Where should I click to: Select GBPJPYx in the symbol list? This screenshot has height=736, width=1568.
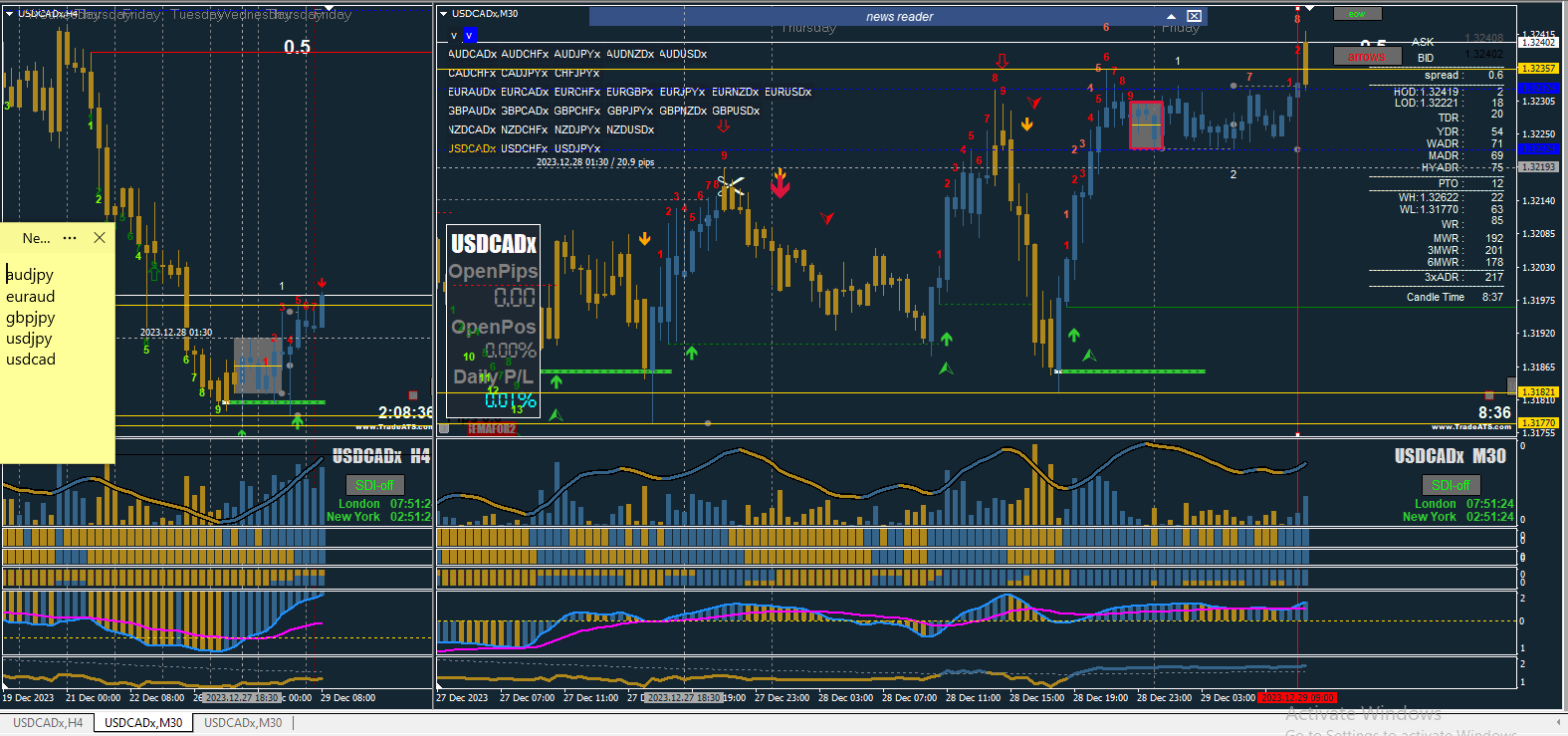630,111
